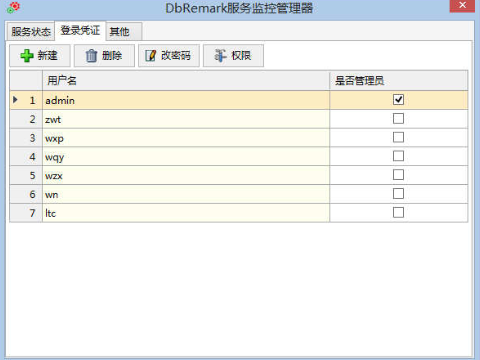Click the green plus icon for 新建
Image resolution: width=480 pixels, height=360 pixels.
click(x=27, y=56)
